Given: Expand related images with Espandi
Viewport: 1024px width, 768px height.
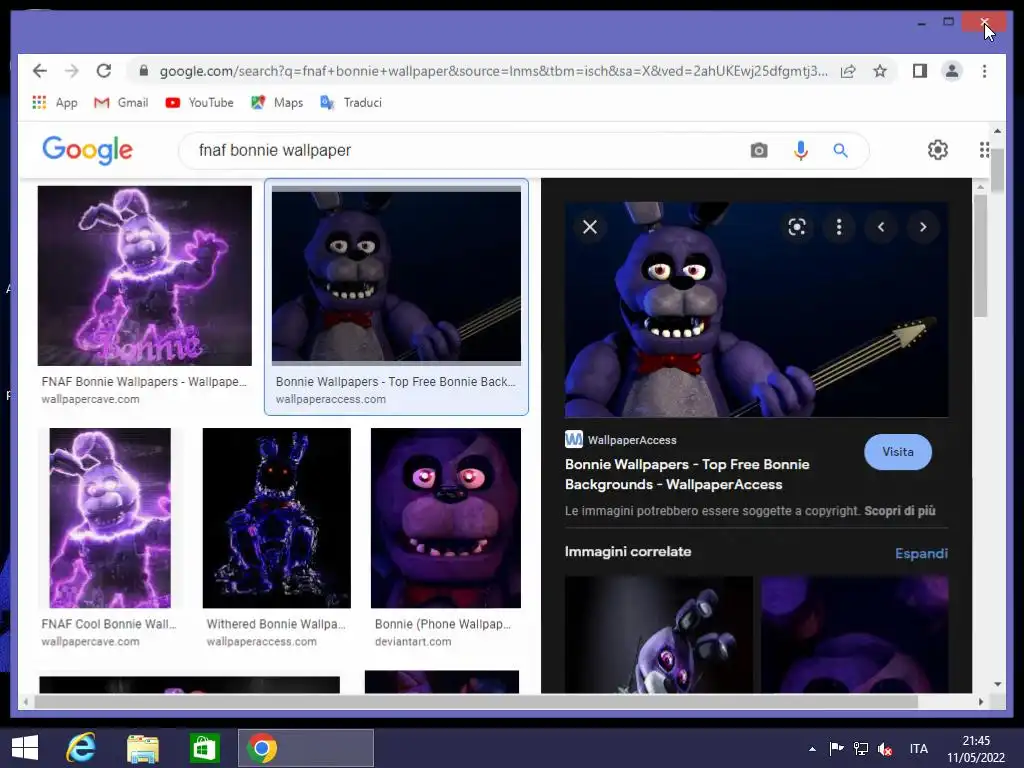Looking at the screenshot, I should tap(921, 553).
